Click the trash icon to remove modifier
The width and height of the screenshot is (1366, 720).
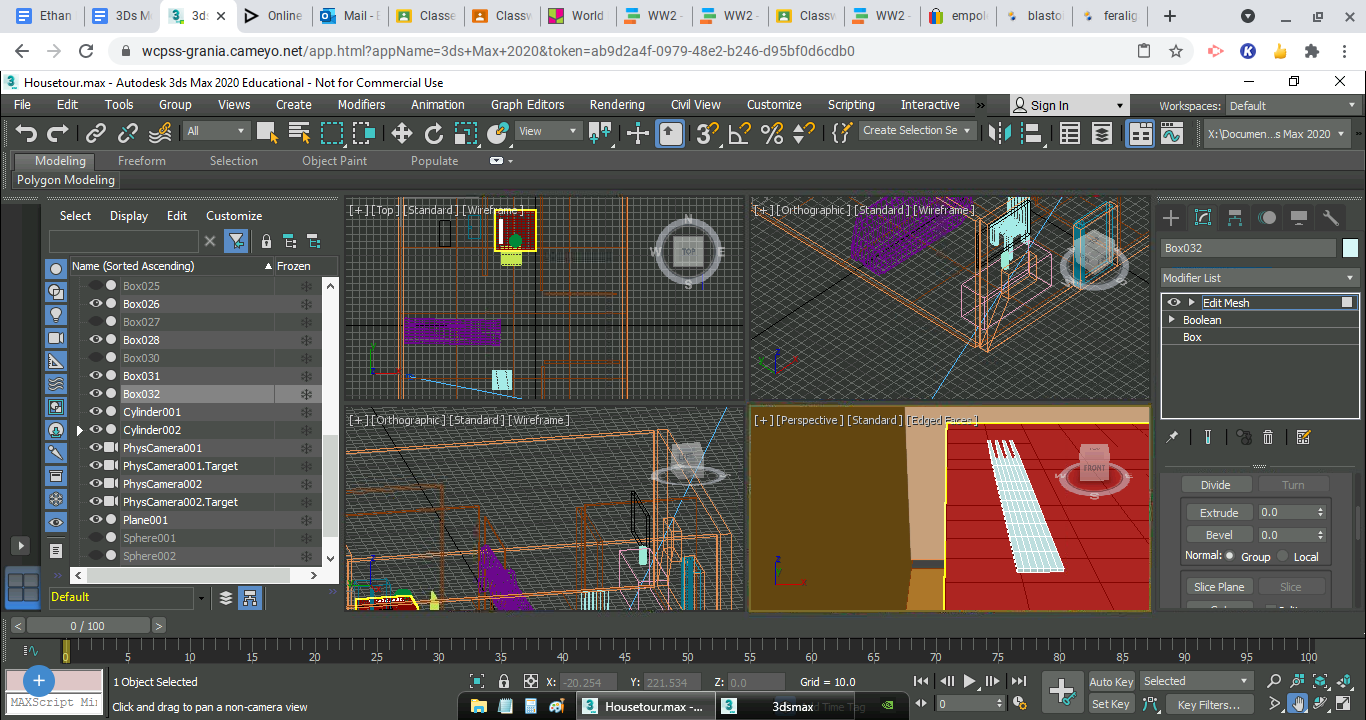point(1268,437)
